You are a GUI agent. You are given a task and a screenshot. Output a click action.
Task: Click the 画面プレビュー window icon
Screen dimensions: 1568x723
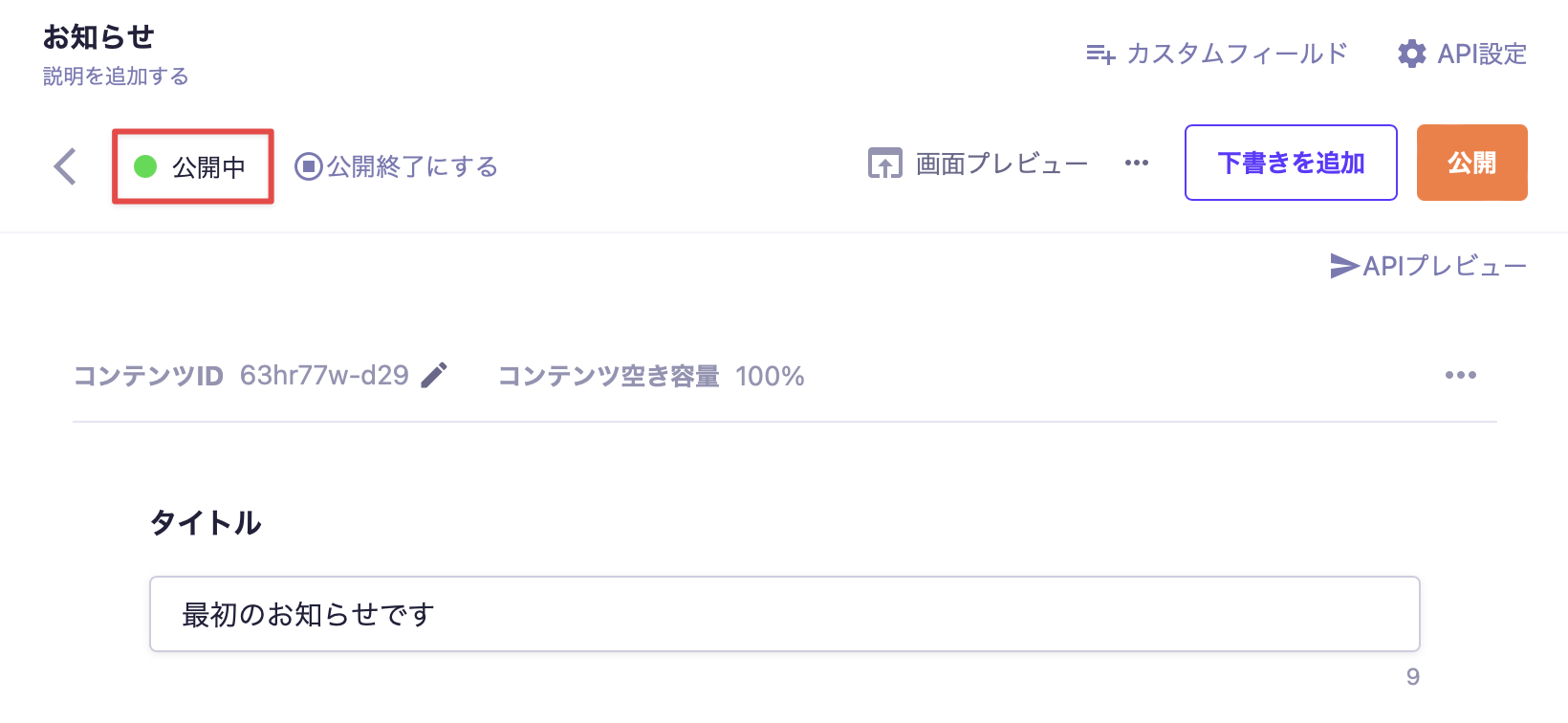point(884,164)
